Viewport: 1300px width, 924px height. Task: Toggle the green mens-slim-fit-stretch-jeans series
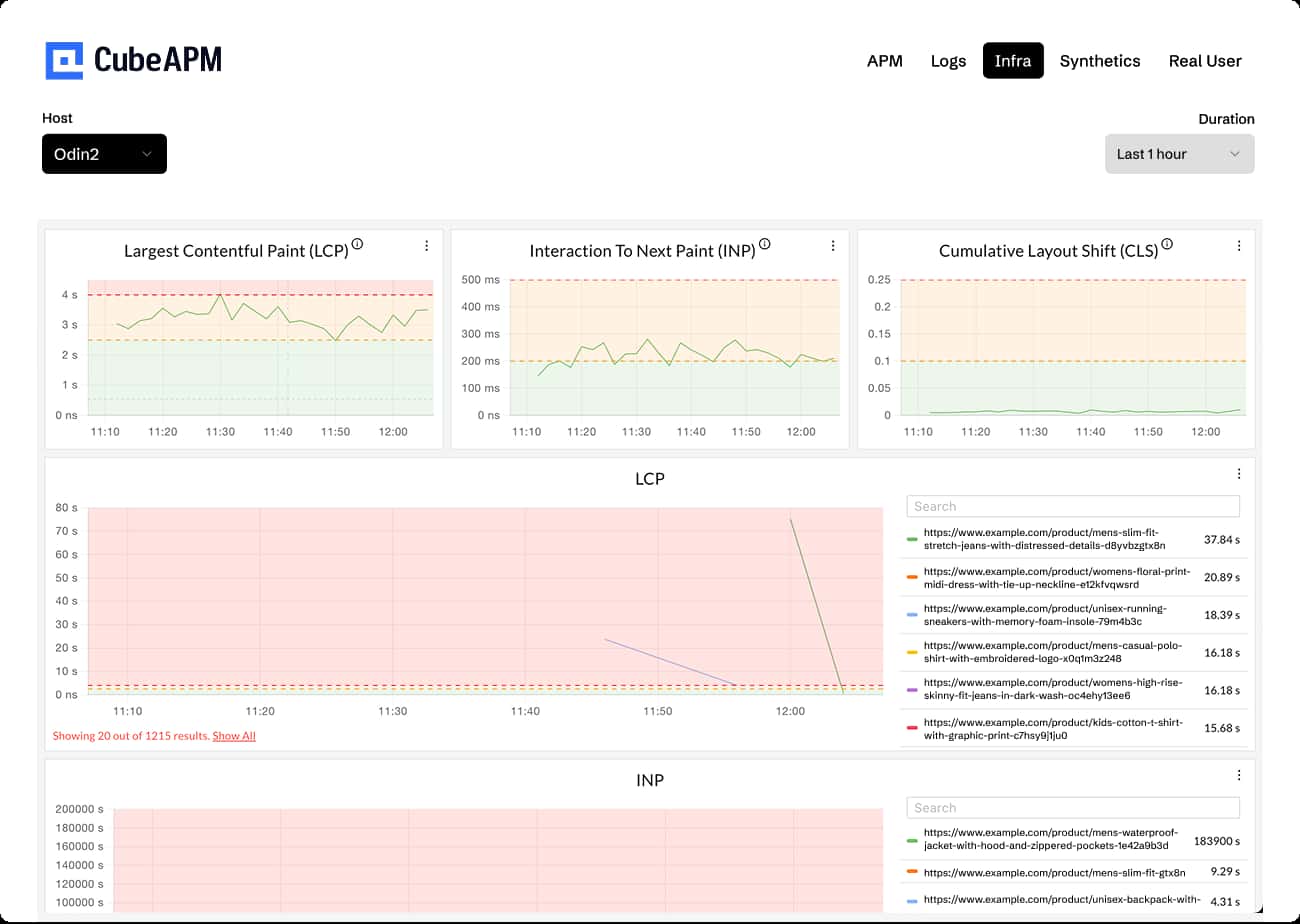pos(911,539)
